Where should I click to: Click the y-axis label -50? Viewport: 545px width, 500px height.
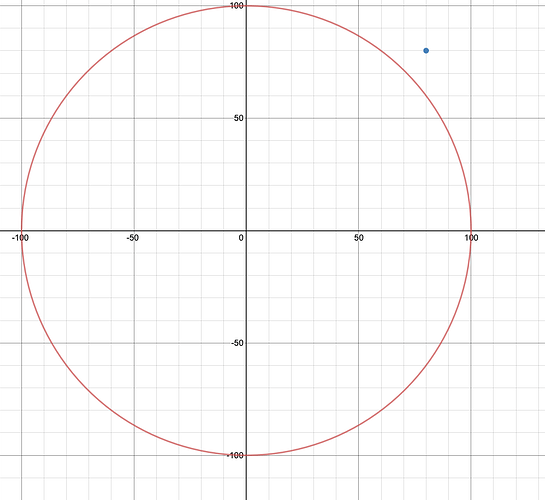(237, 343)
